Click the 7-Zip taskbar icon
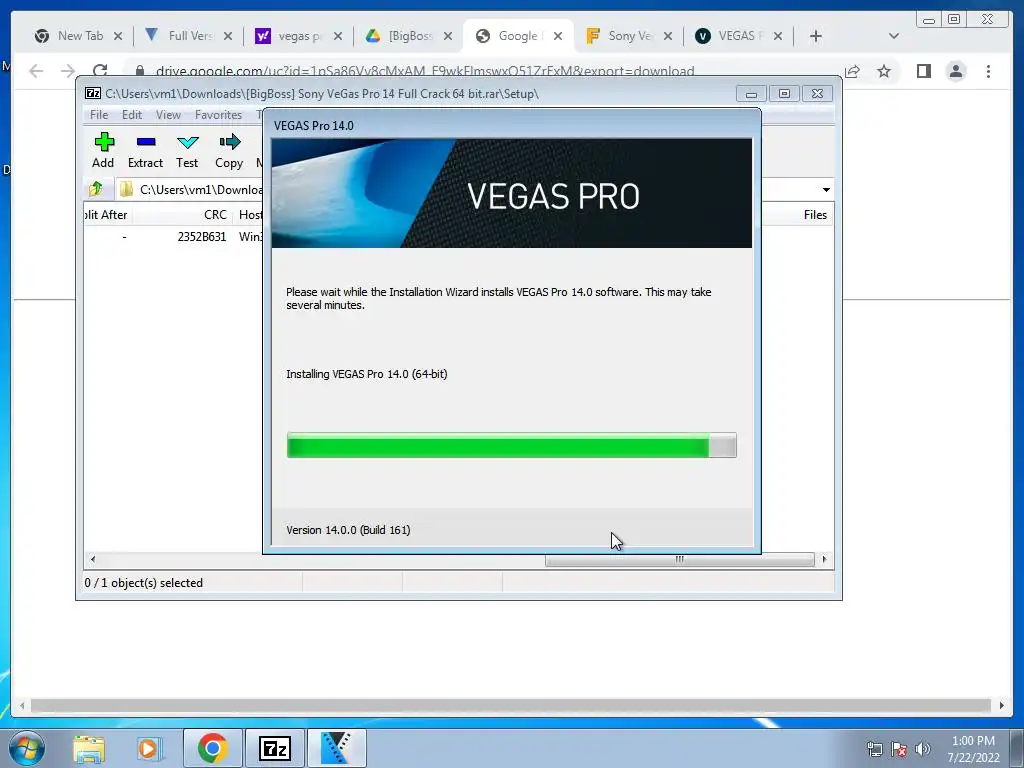The width and height of the screenshot is (1024, 768). [274, 748]
